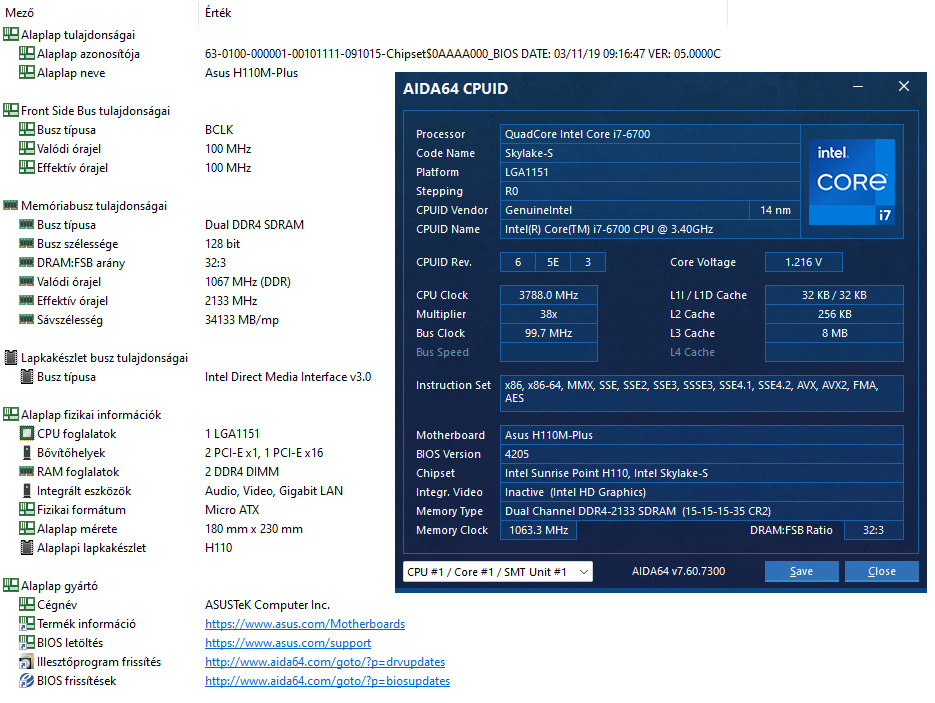Select the Alaplap azonosítója value string
This screenshot has height=703, width=935.
pos(463,54)
